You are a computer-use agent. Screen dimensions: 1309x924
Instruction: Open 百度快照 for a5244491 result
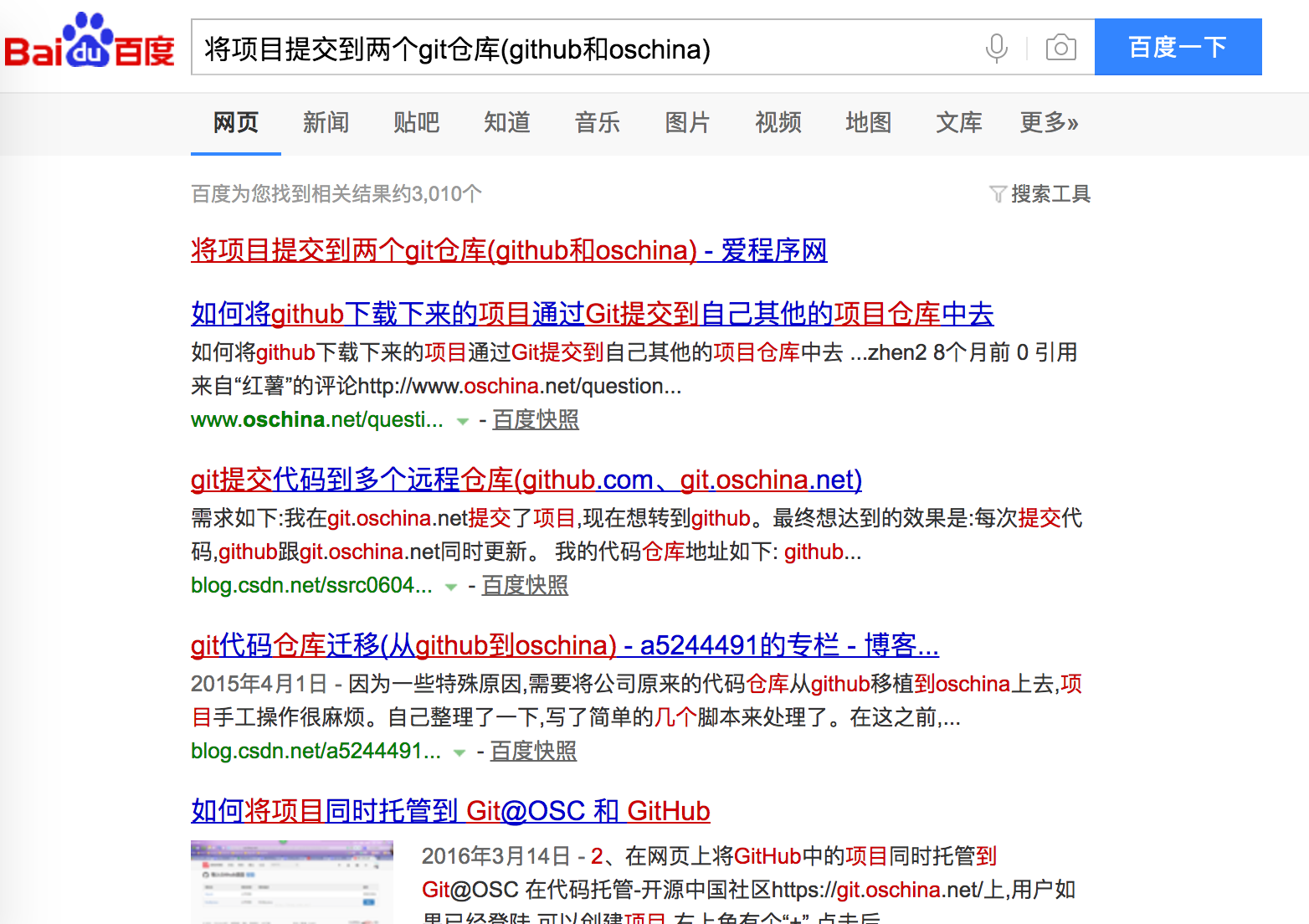[x=533, y=751]
